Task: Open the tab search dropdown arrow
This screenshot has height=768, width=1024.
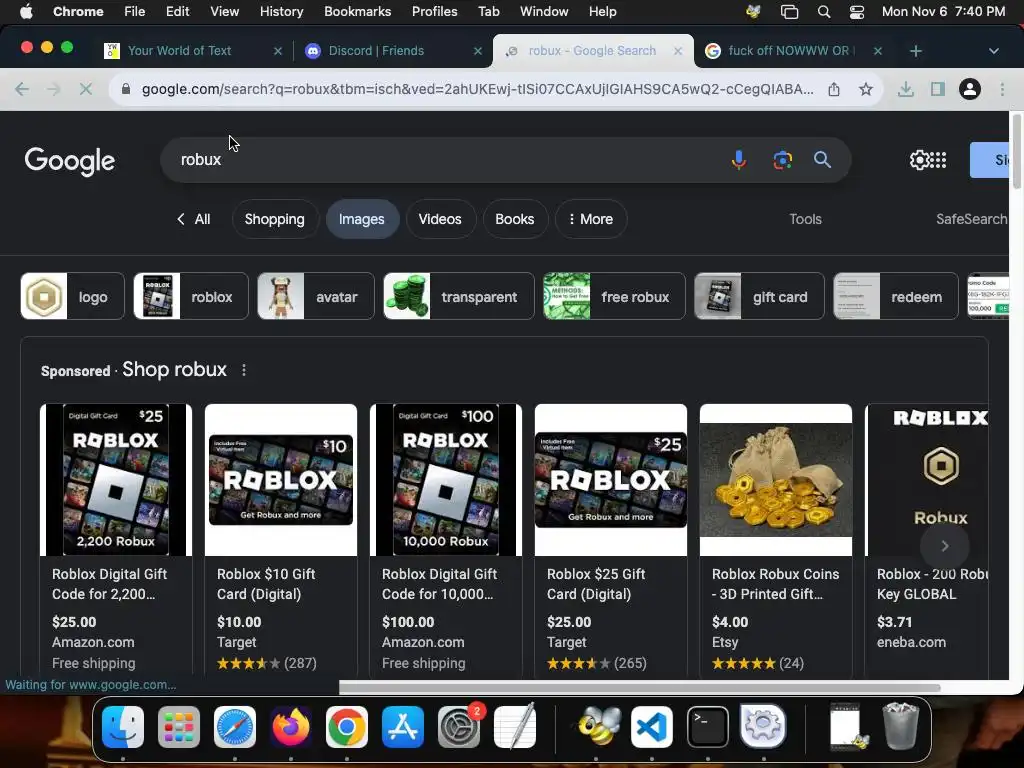Action: coord(993,51)
